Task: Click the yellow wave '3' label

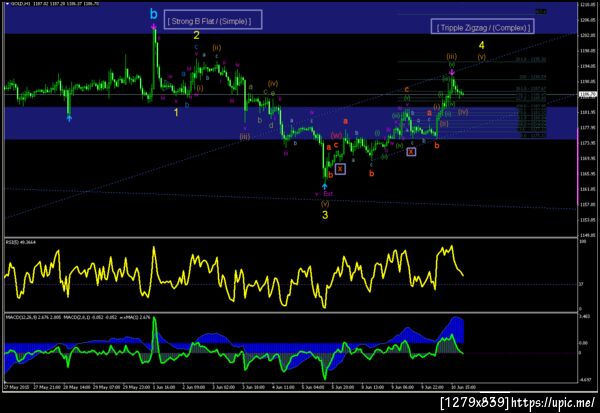Action: tap(325, 215)
